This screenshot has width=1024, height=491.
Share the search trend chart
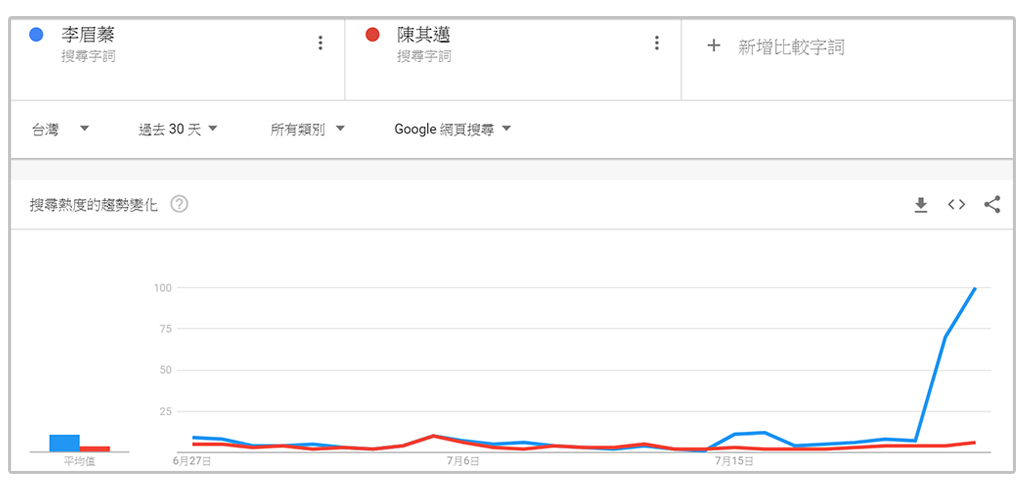click(x=992, y=205)
